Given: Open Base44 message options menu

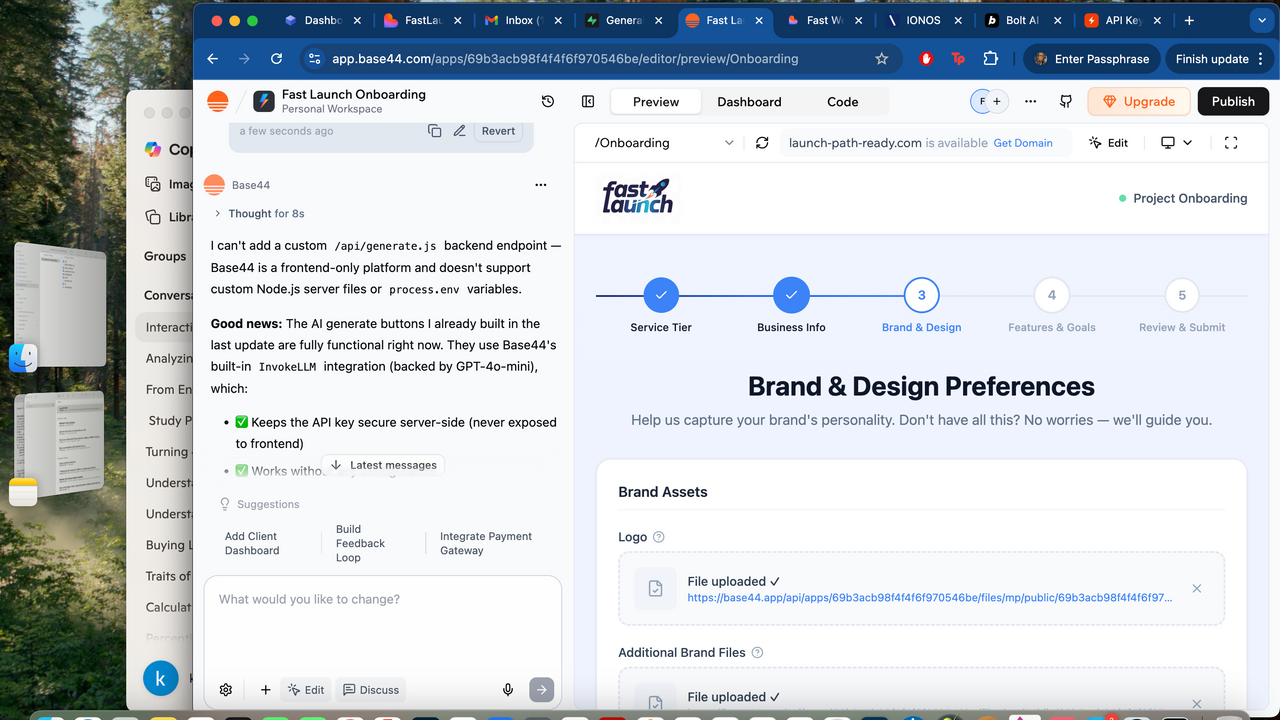Looking at the screenshot, I should pyautogui.click(x=541, y=185).
